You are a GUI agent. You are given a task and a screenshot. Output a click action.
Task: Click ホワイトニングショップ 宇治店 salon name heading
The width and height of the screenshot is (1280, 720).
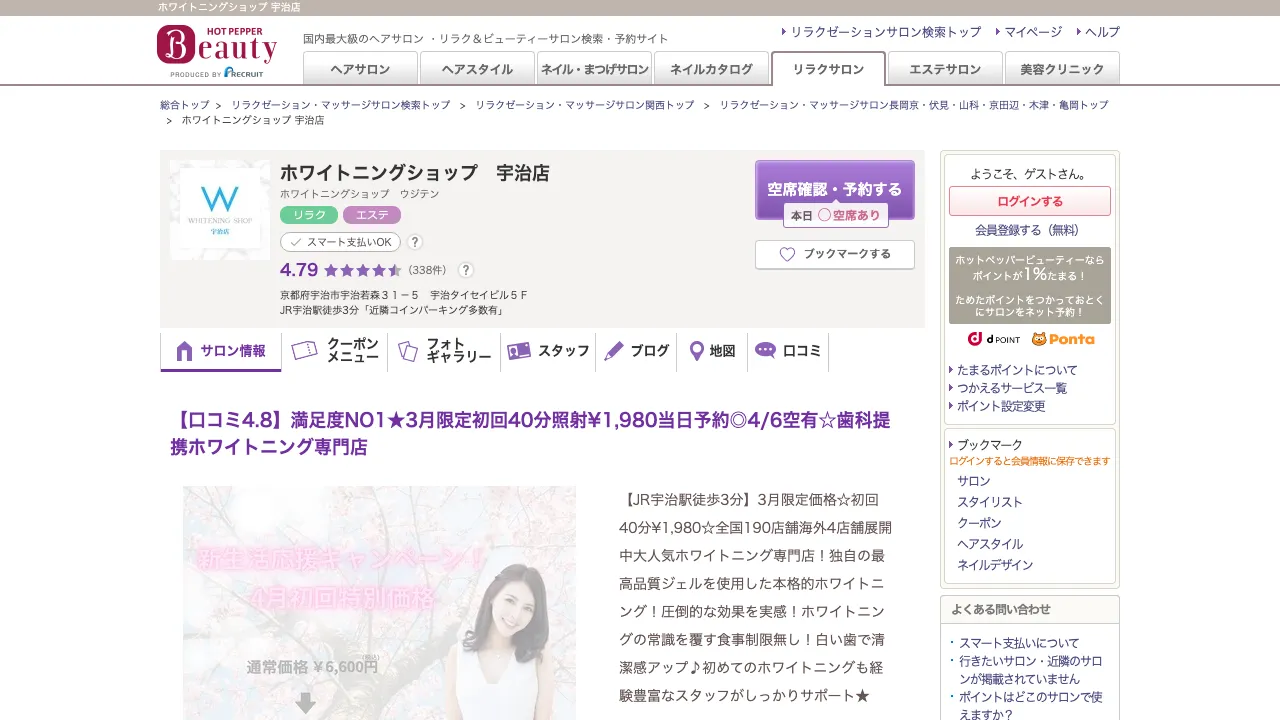pos(415,173)
